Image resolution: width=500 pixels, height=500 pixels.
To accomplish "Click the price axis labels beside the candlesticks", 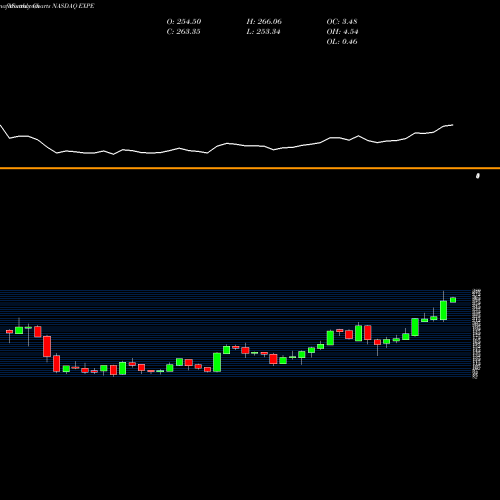I will (477, 334).
